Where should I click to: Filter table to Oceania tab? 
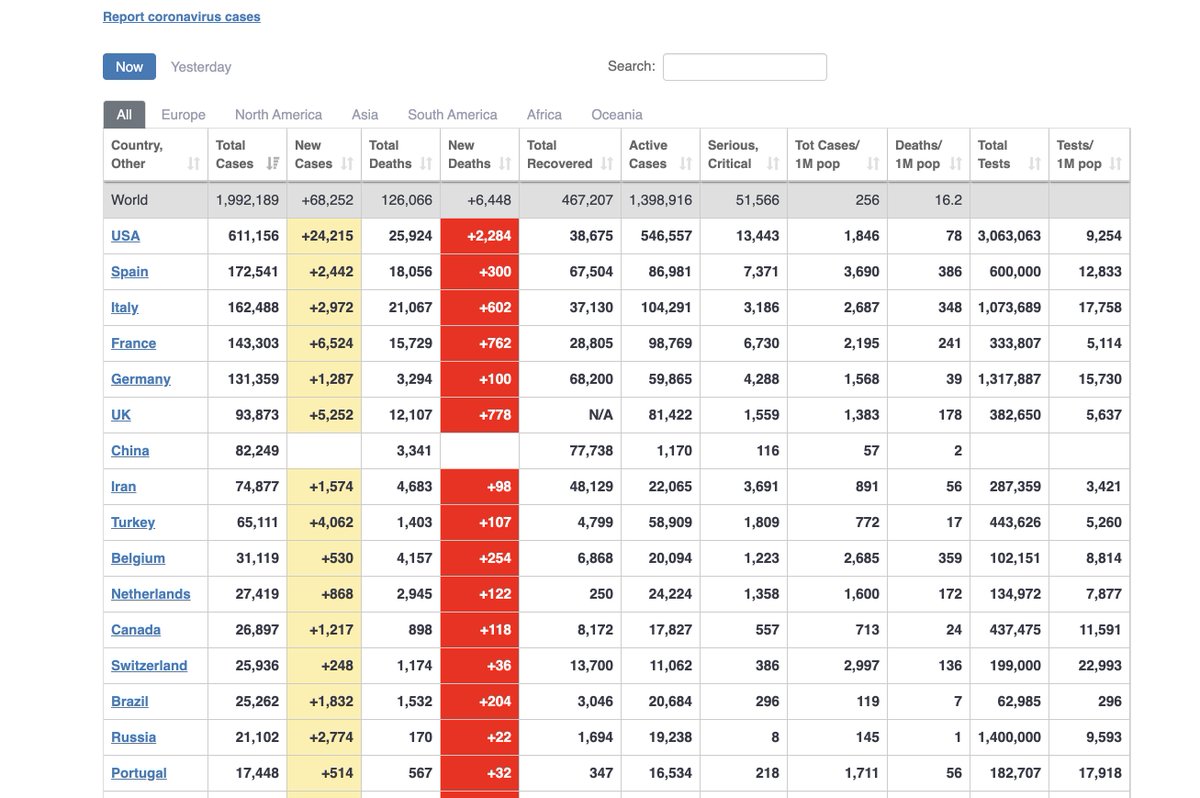pos(617,114)
